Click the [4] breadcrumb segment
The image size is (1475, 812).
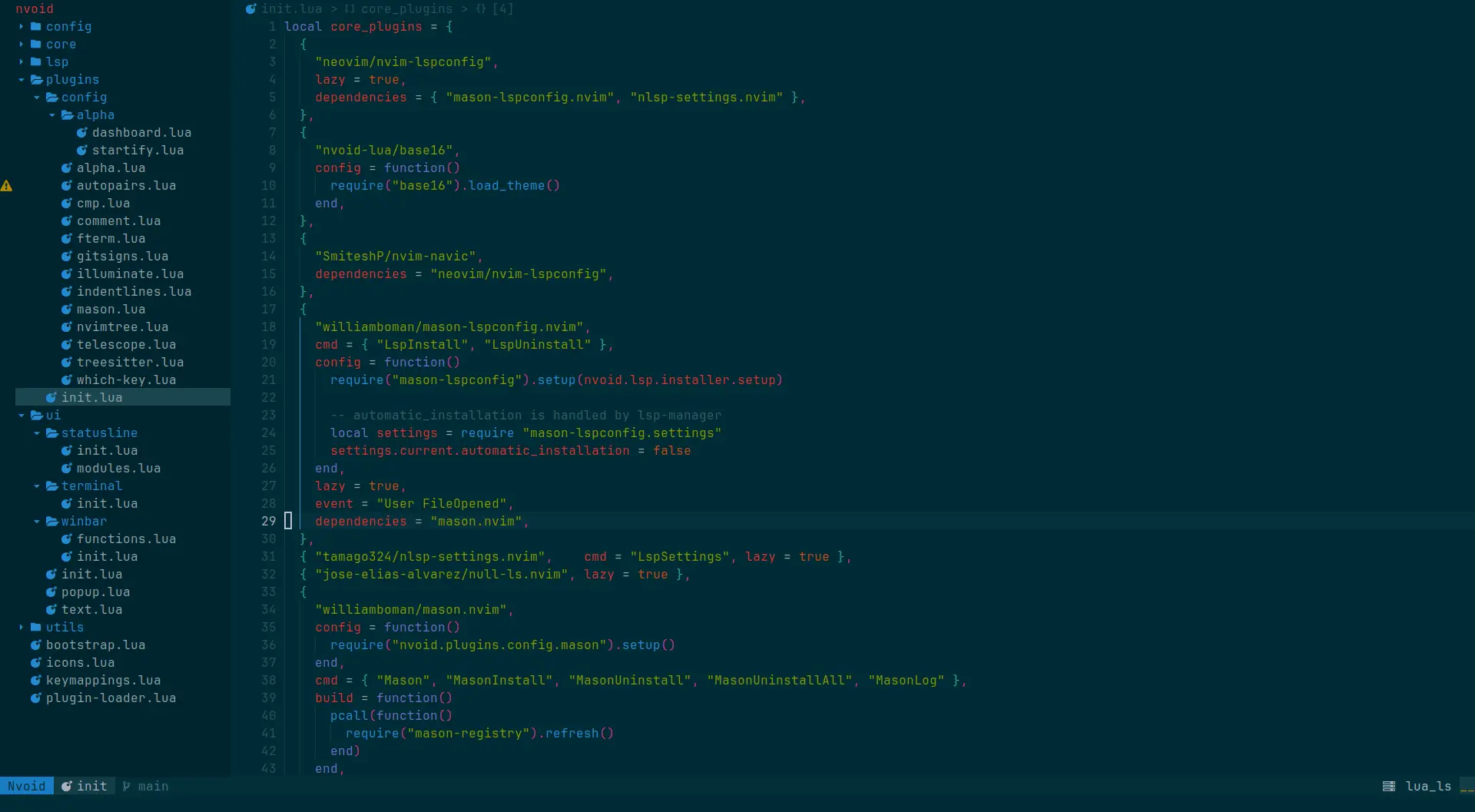tap(503, 9)
